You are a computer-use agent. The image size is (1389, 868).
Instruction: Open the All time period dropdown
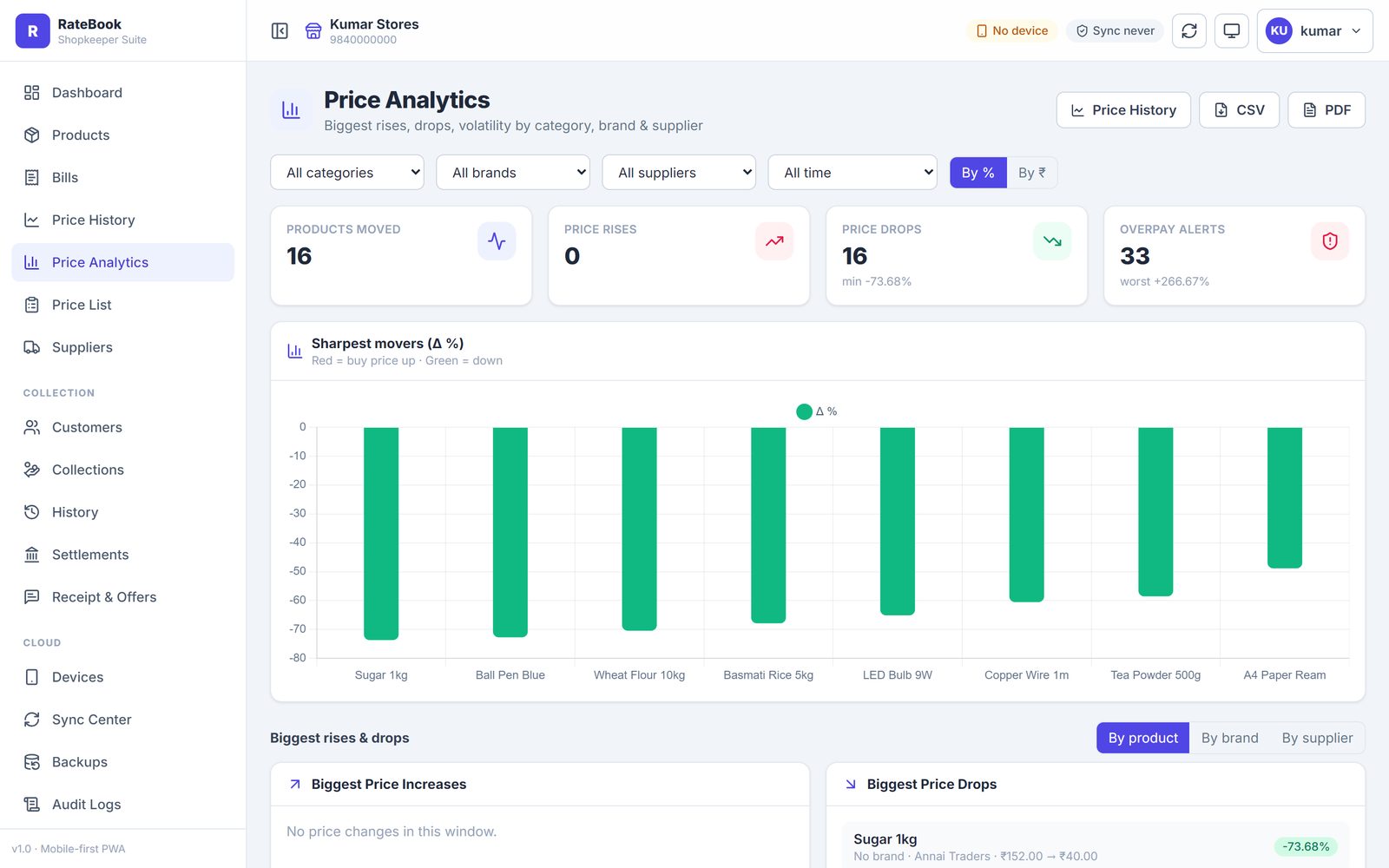tap(852, 173)
